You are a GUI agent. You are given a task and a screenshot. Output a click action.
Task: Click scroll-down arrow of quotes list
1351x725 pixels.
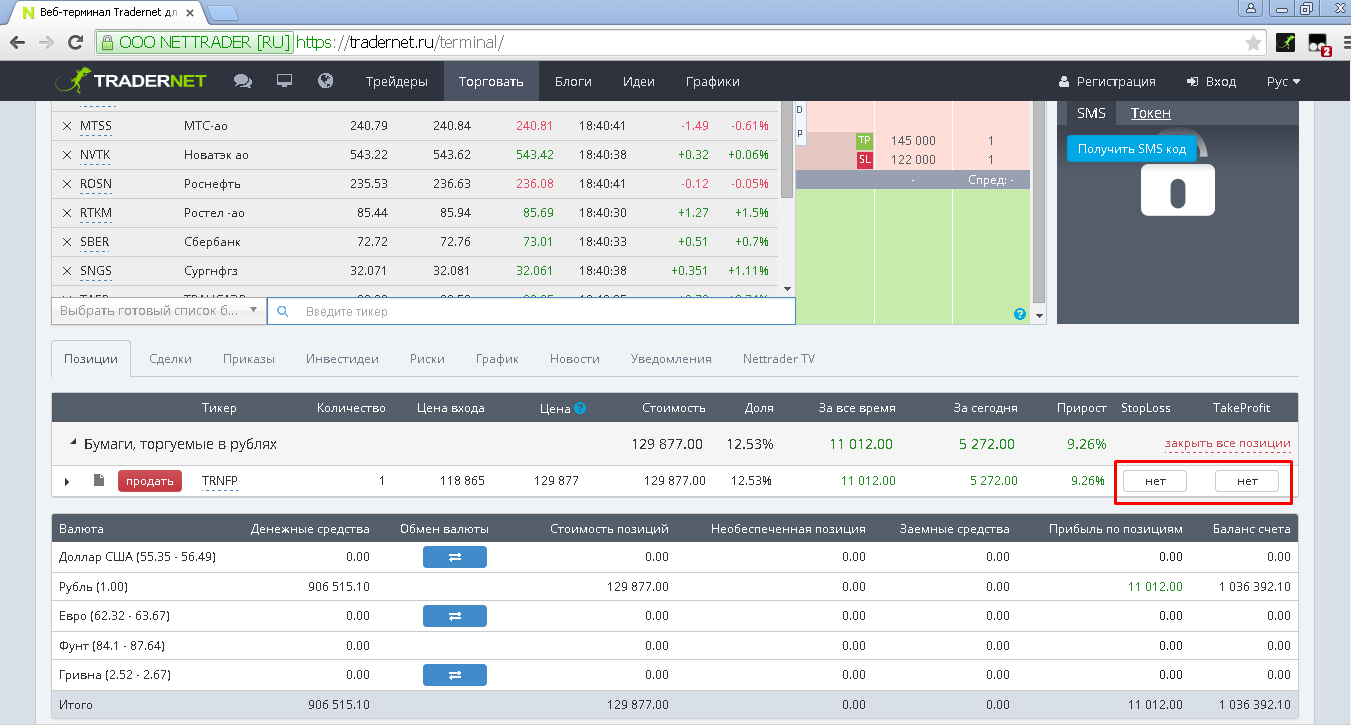pyautogui.click(x=787, y=288)
